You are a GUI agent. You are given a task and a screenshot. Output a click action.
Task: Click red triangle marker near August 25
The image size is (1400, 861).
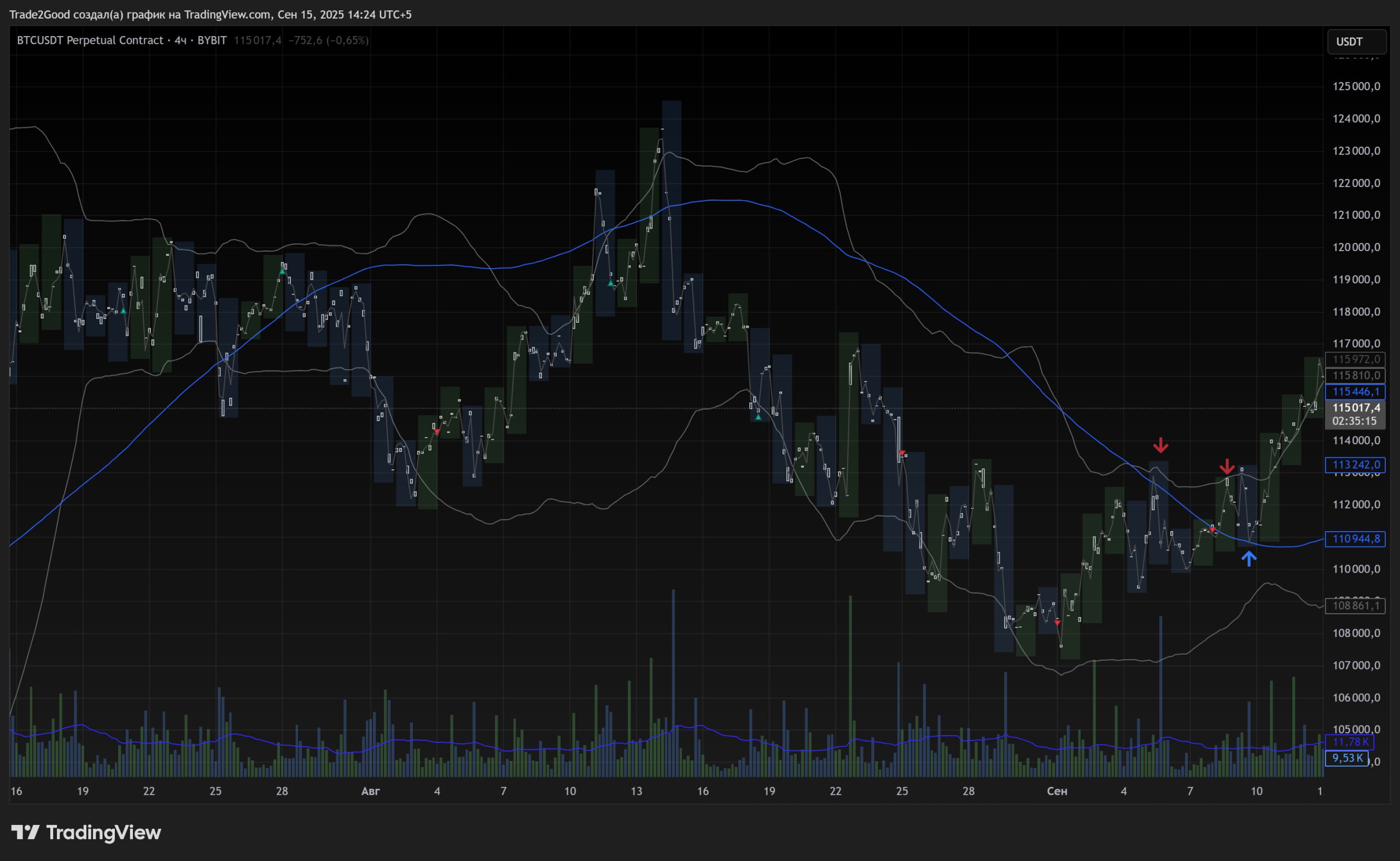902,453
